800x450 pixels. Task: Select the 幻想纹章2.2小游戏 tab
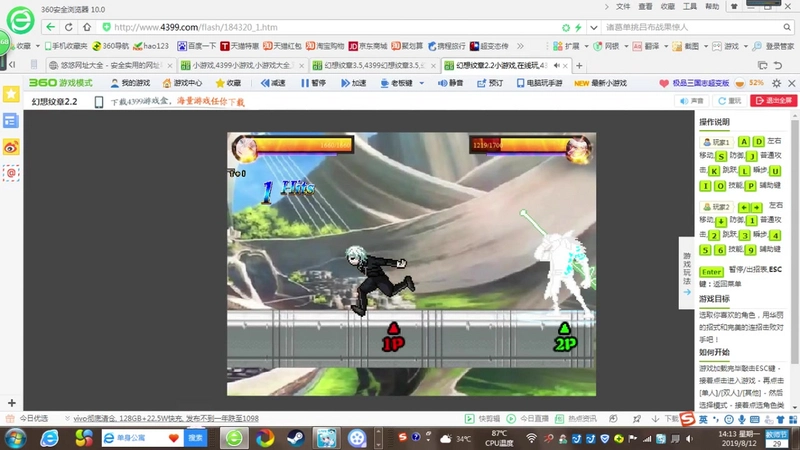(x=502, y=65)
